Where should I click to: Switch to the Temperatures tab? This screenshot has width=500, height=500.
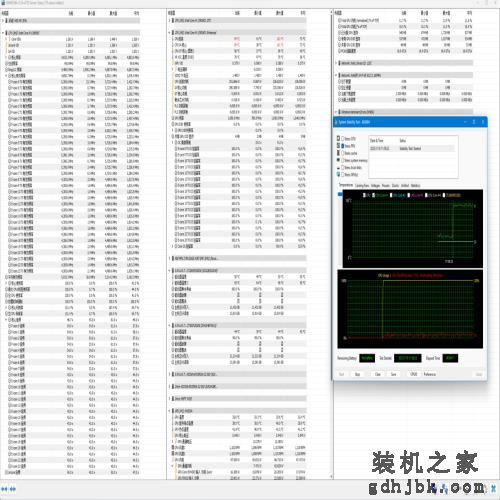(x=346, y=185)
